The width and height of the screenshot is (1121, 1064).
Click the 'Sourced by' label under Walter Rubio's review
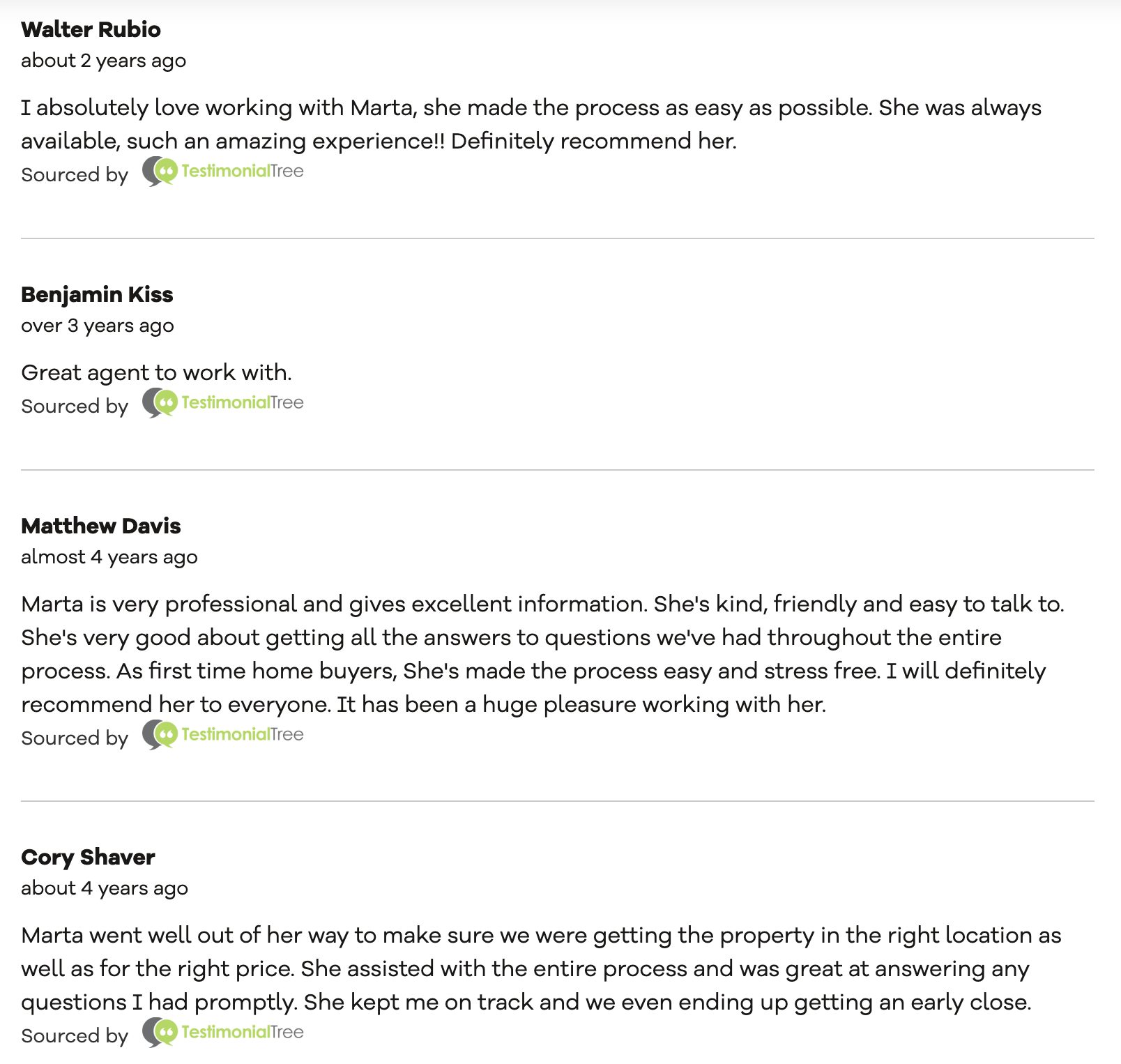(75, 174)
